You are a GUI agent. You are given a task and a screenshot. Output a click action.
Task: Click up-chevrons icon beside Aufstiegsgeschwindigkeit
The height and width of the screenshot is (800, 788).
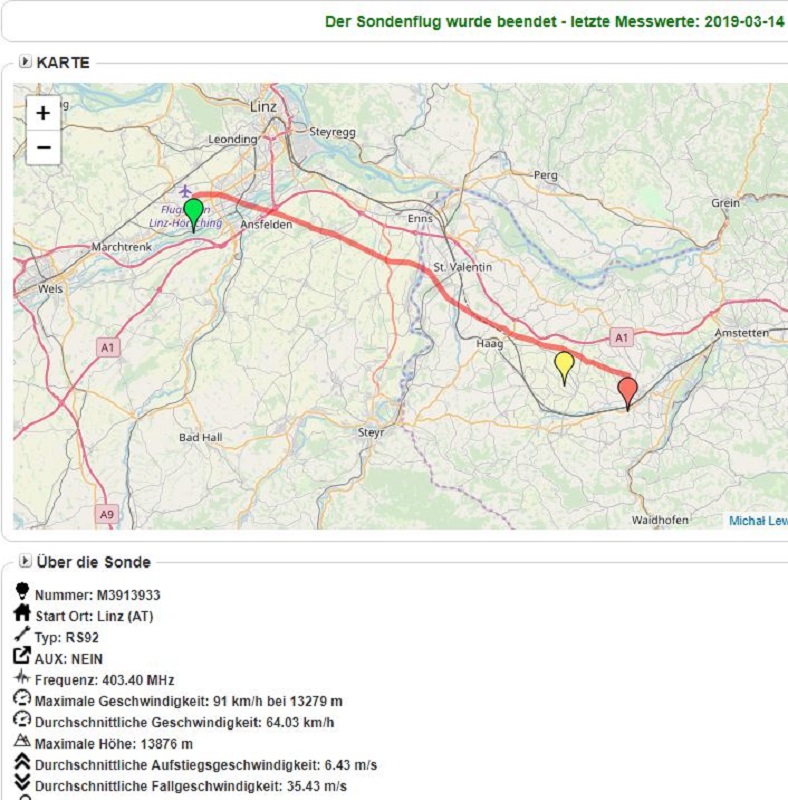(22, 761)
